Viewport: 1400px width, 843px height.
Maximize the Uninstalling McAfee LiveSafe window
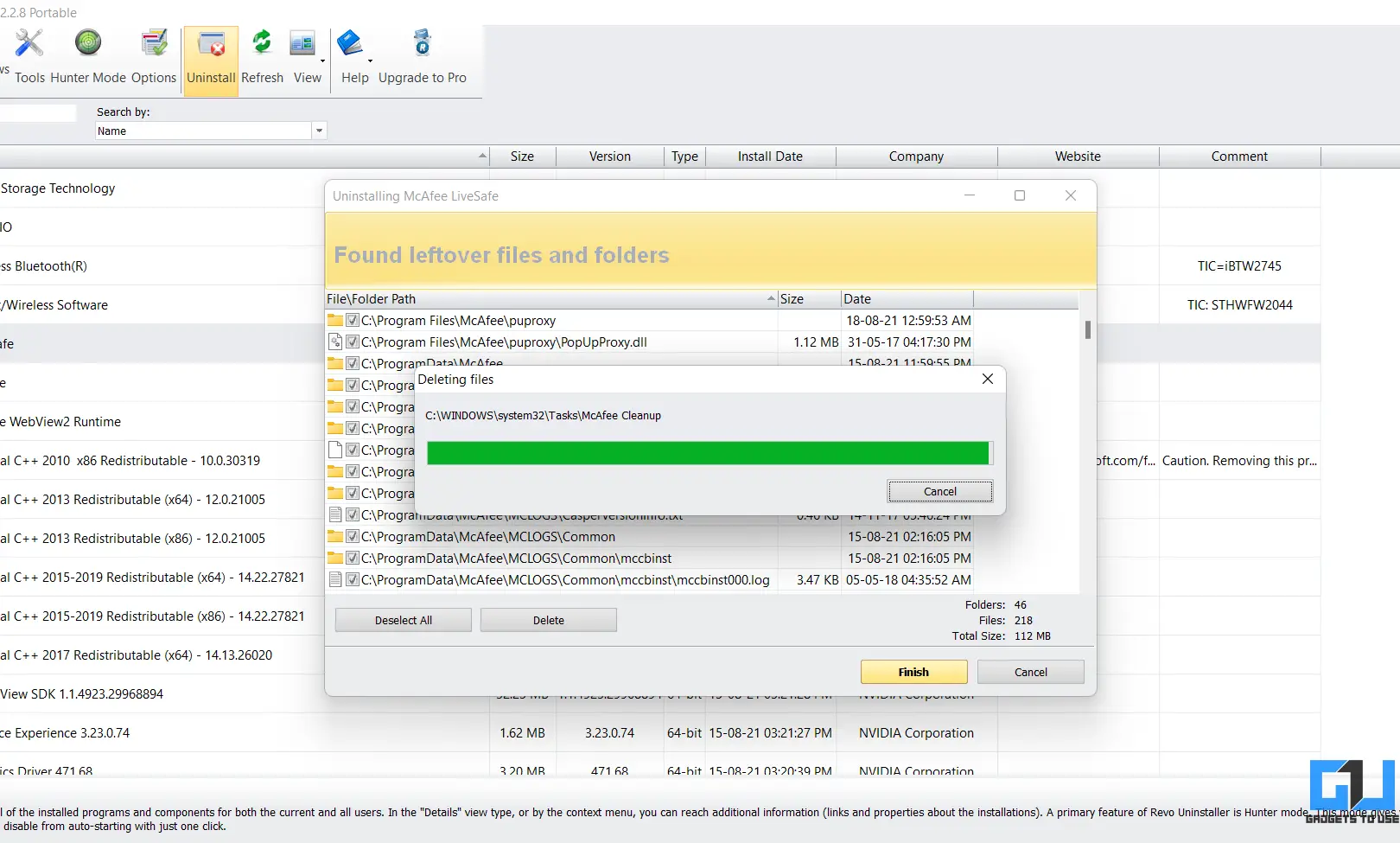(x=1020, y=195)
